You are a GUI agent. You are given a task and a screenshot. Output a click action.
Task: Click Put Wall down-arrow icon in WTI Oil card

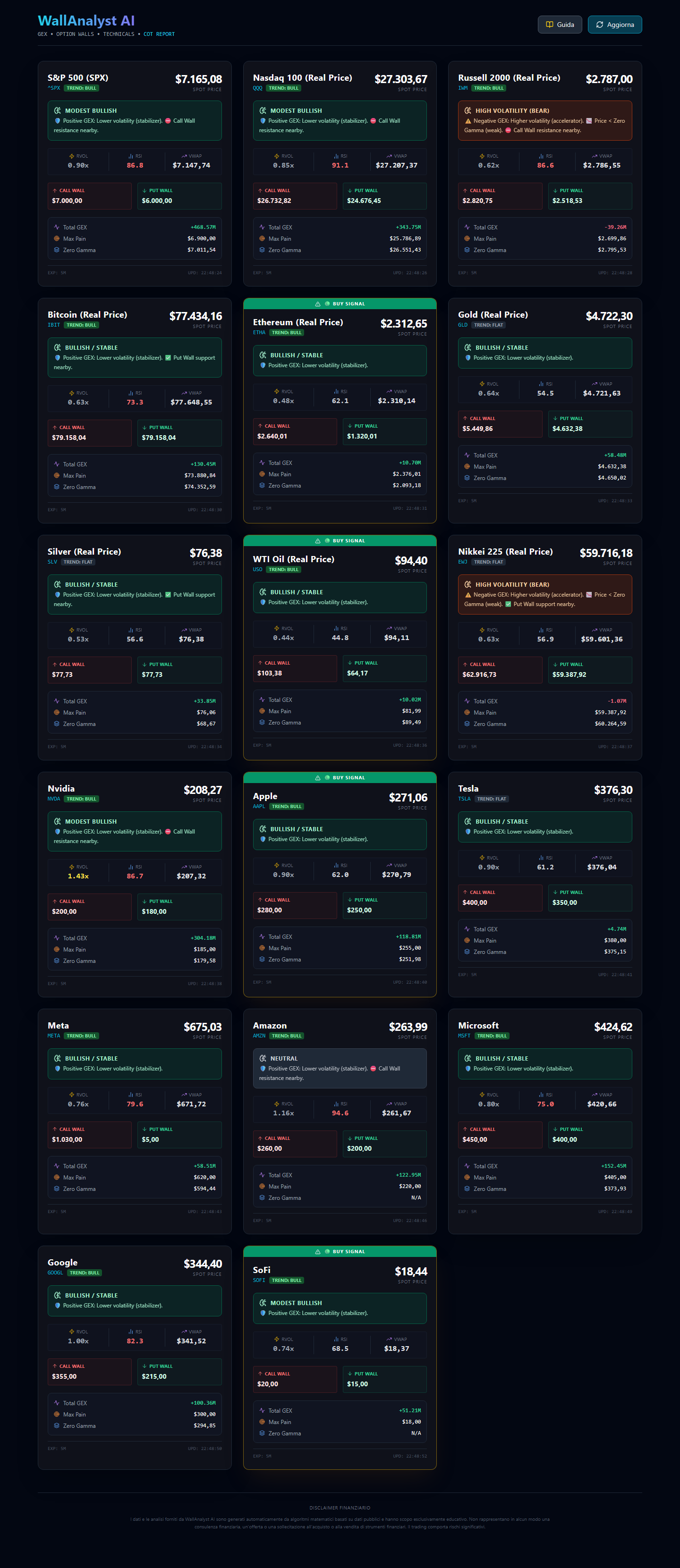pyautogui.click(x=349, y=663)
